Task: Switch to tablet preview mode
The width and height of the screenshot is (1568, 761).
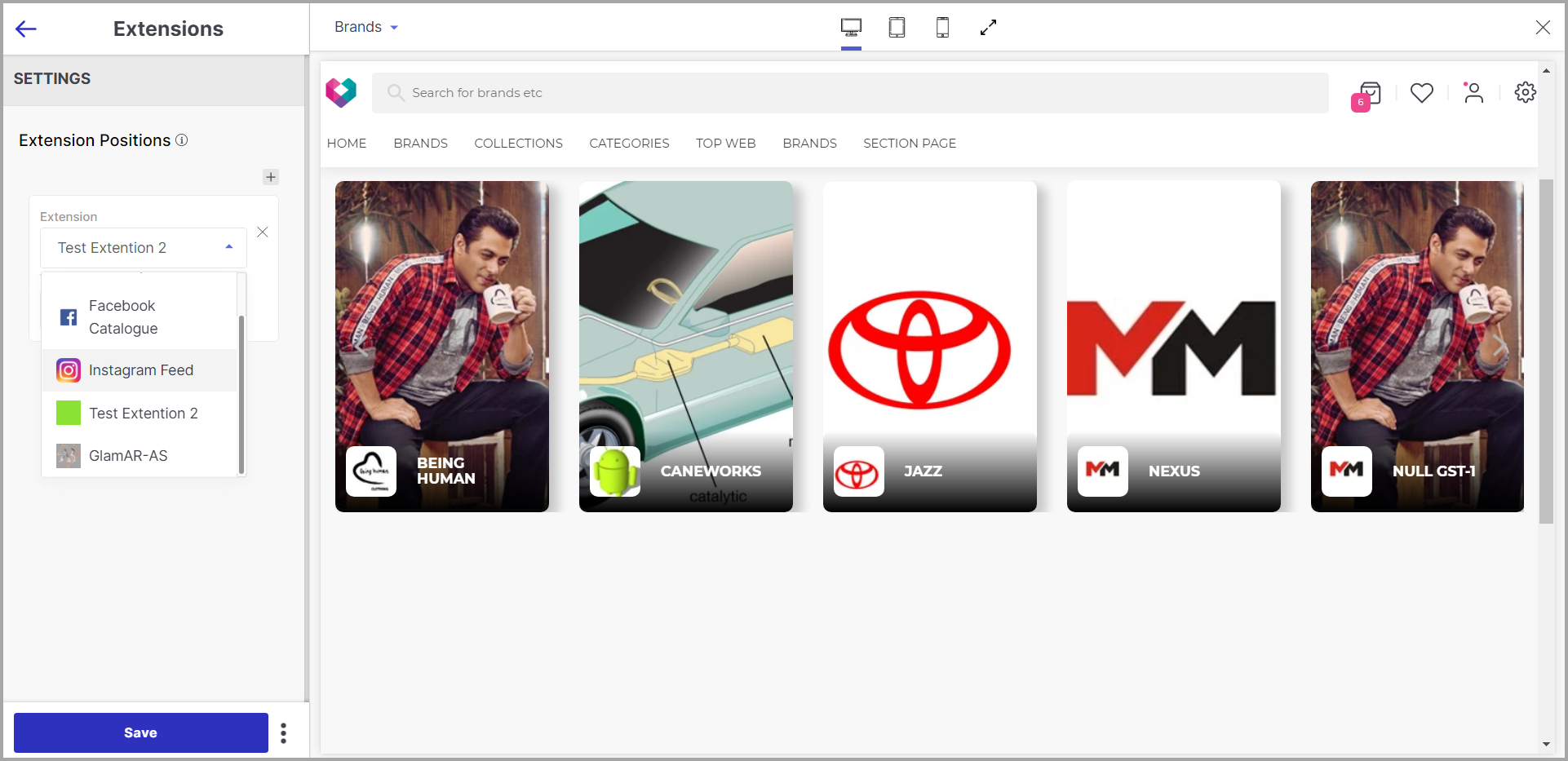Action: (x=897, y=28)
